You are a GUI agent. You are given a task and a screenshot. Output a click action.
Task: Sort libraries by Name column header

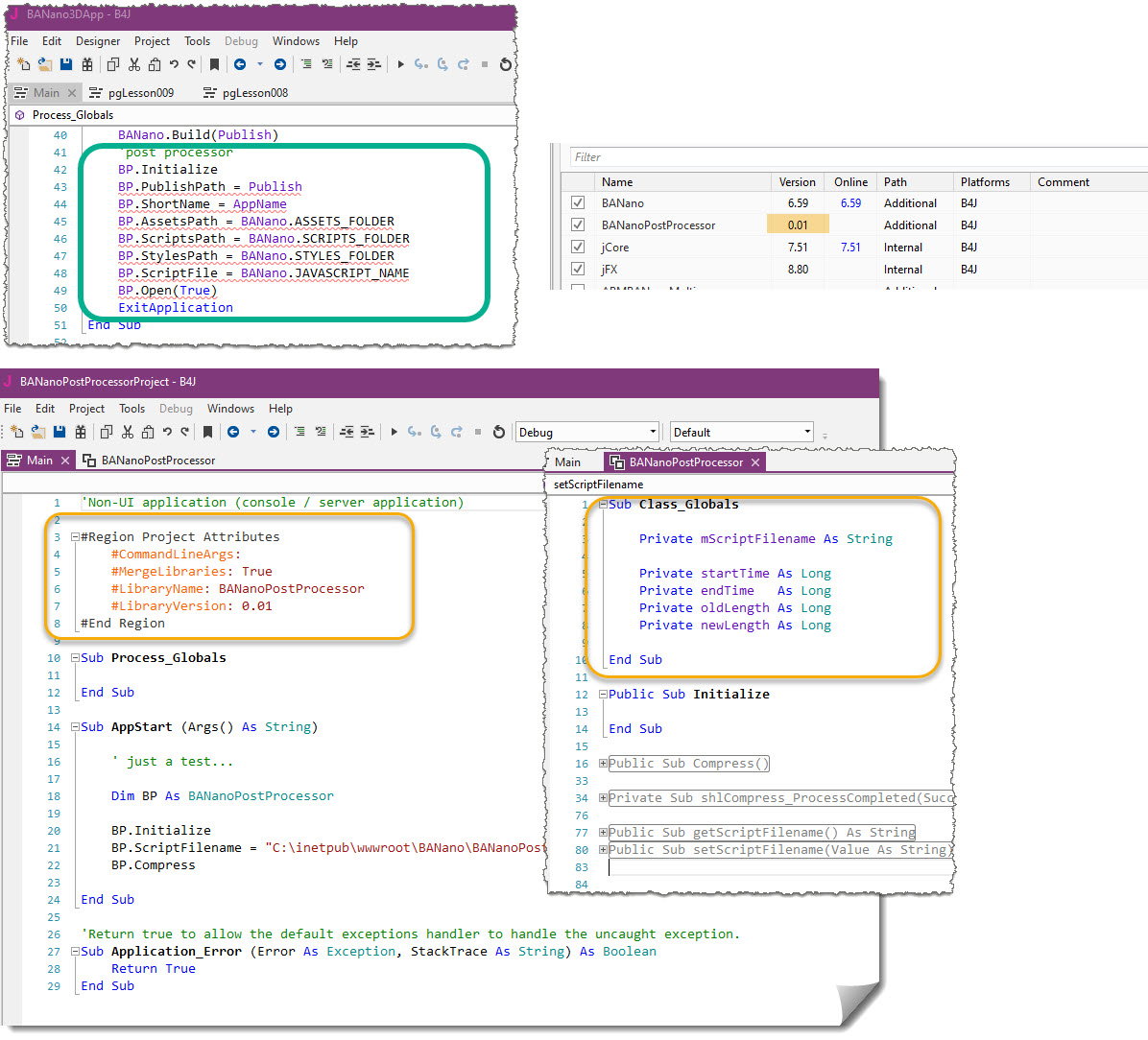pyautogui.click(x=683, y=181)
